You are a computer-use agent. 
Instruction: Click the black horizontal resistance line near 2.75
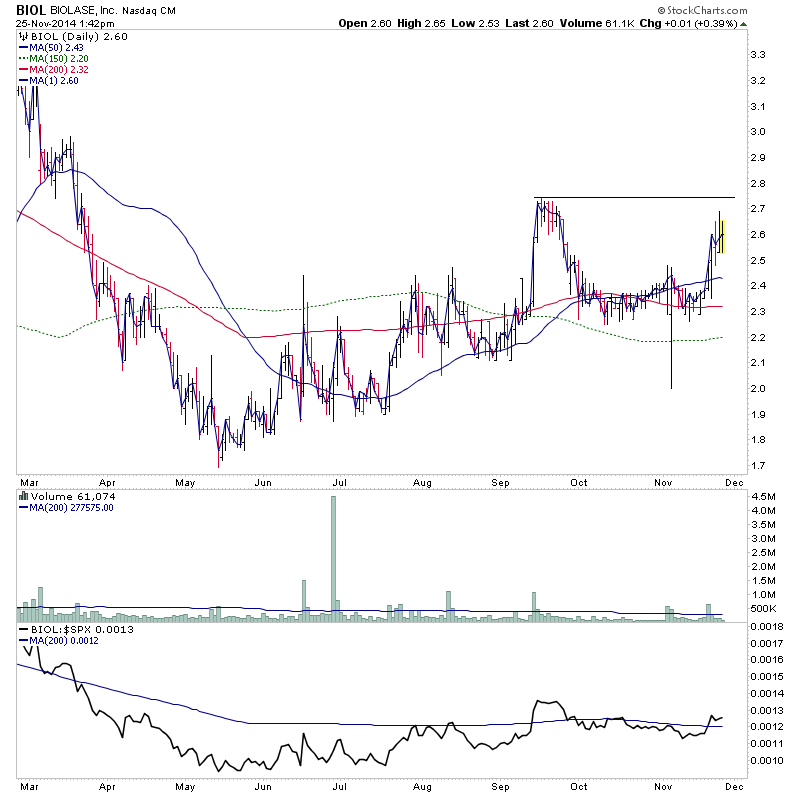(x=634, y=197)
